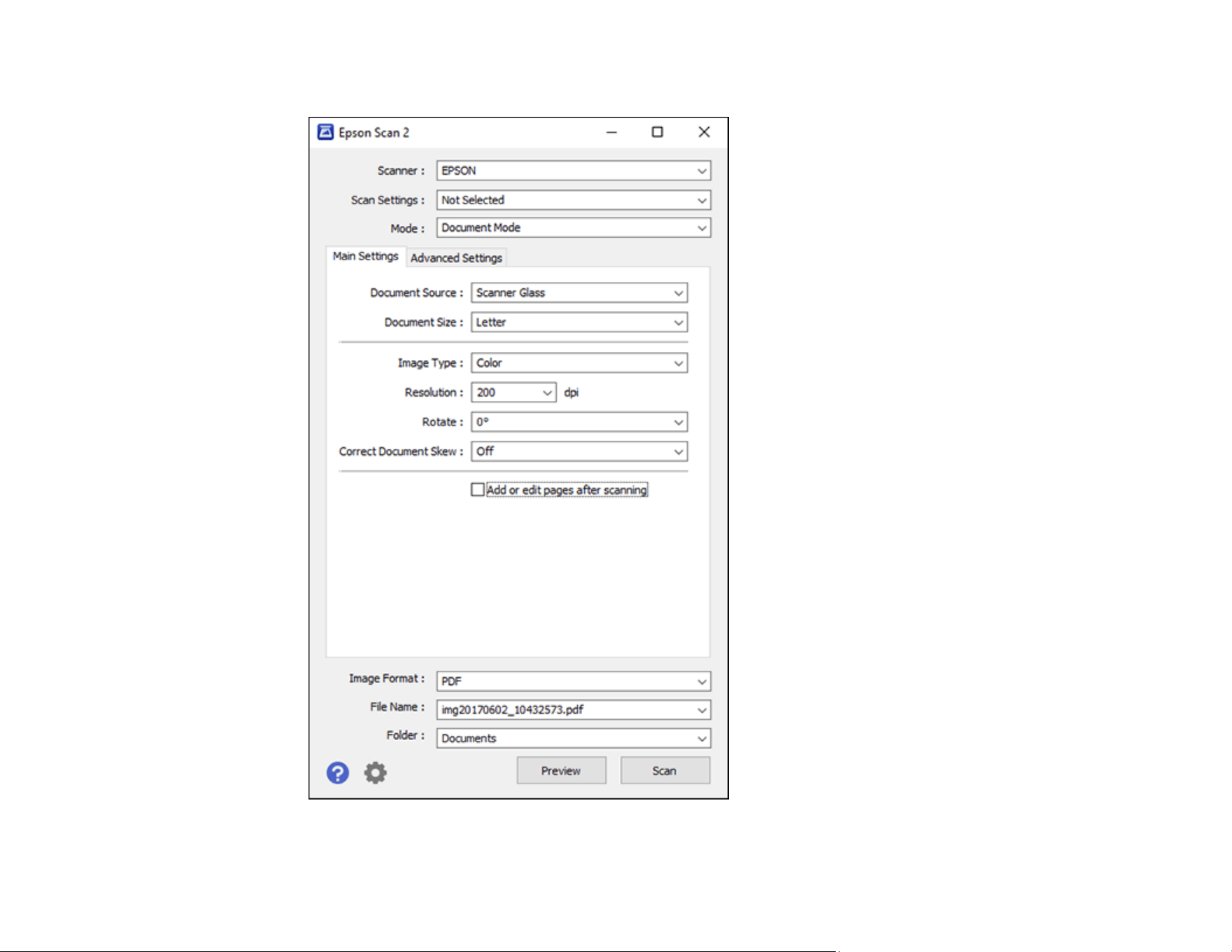
Task: Click the Image Type : label
Action: pyautogui.click(x=430, y=363)
